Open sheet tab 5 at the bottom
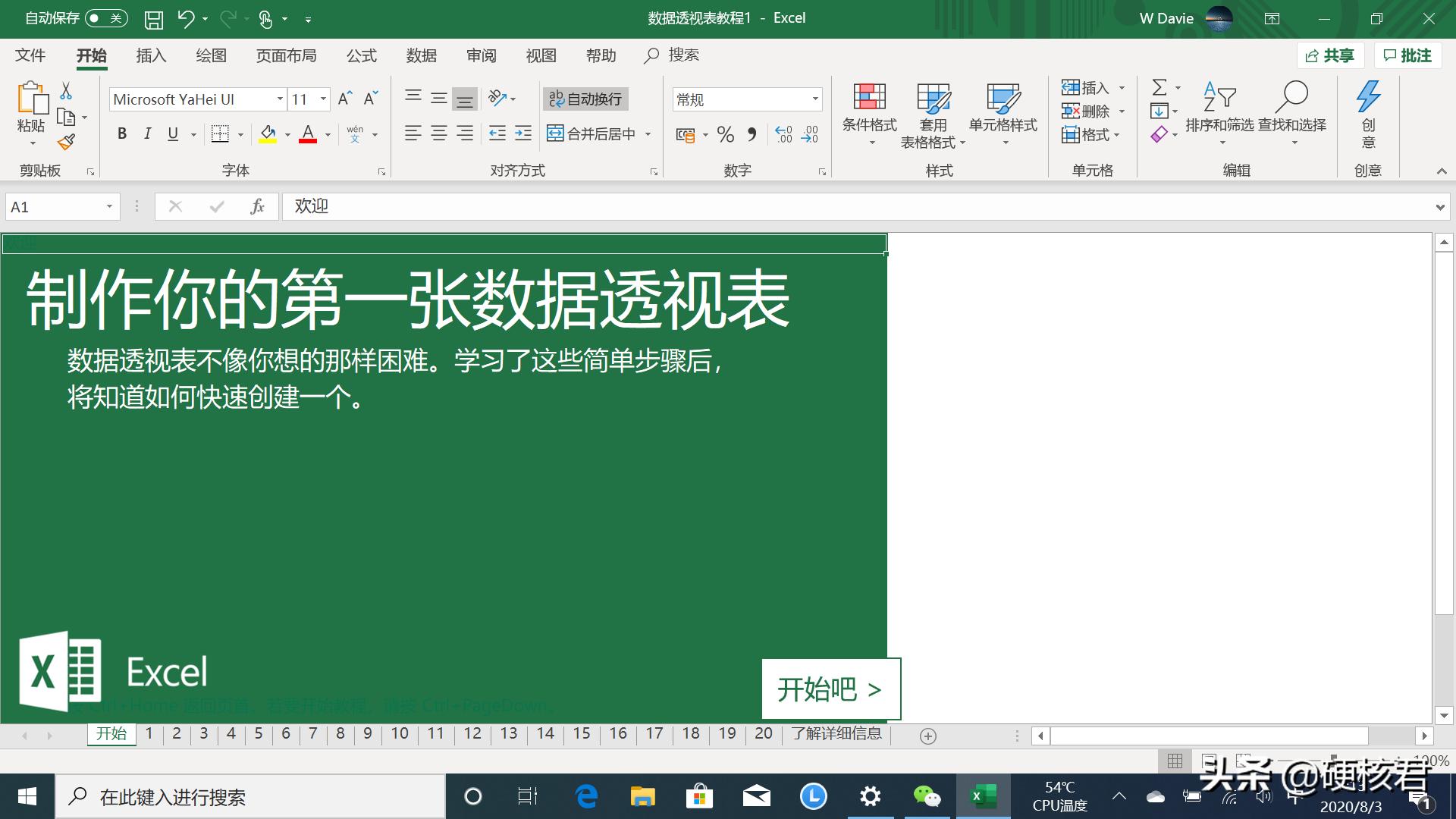Viewport: 1456px width, 819px height. (259, 733)
